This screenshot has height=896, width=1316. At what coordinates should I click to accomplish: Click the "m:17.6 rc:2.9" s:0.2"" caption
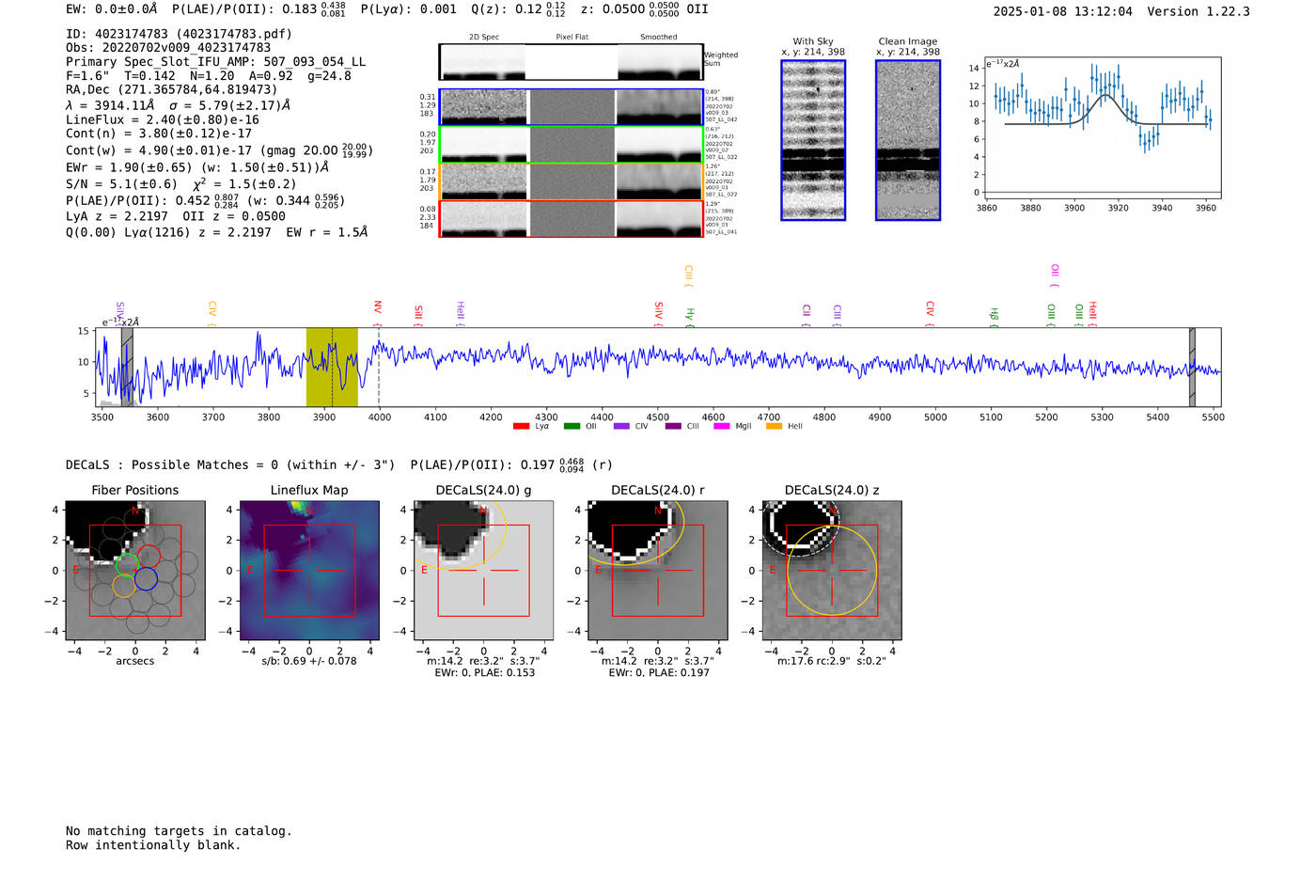tap(832, 661)
